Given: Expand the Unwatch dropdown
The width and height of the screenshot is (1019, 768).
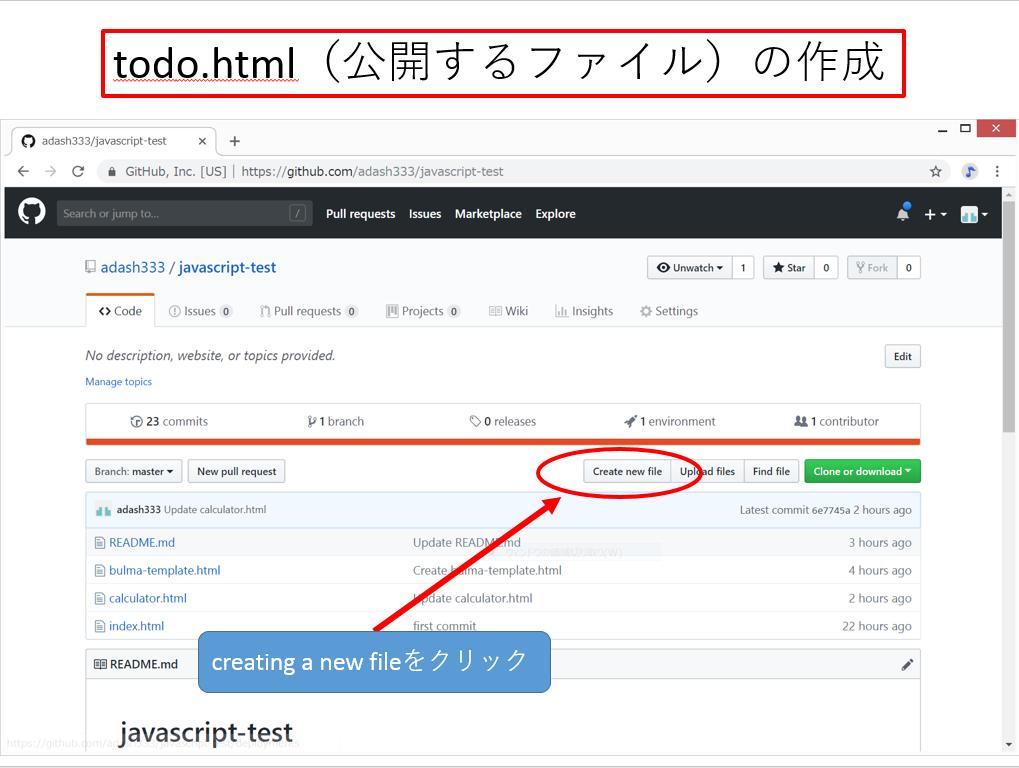Looking at the screenshot, I should click(689, 268).
